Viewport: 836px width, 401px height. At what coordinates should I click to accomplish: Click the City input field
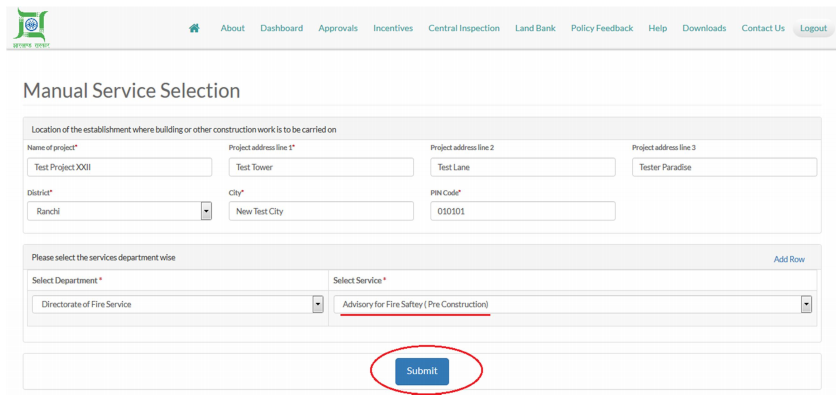pos(321,211)
